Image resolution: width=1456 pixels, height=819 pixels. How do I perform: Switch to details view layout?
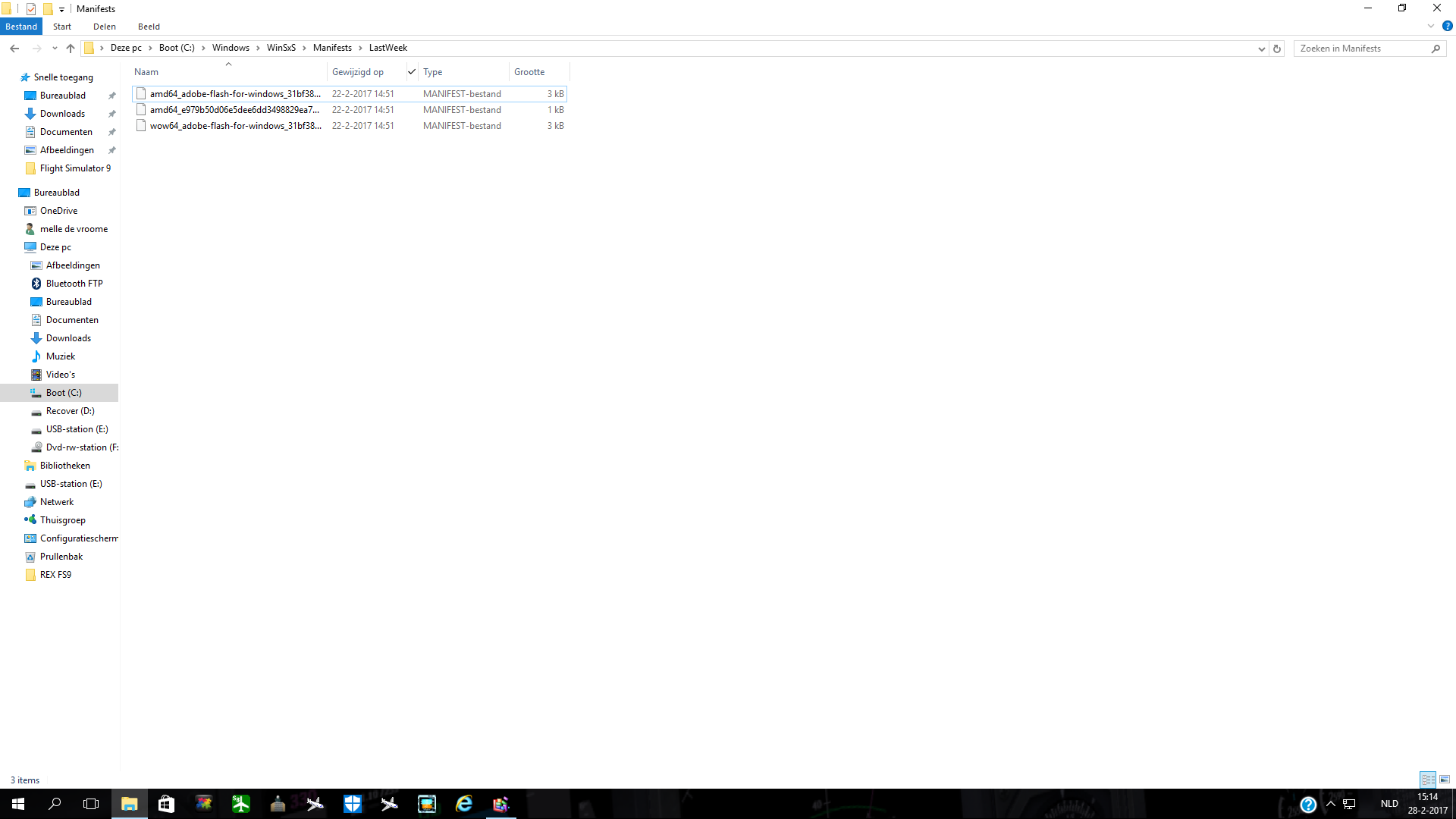coord(1428,780)
